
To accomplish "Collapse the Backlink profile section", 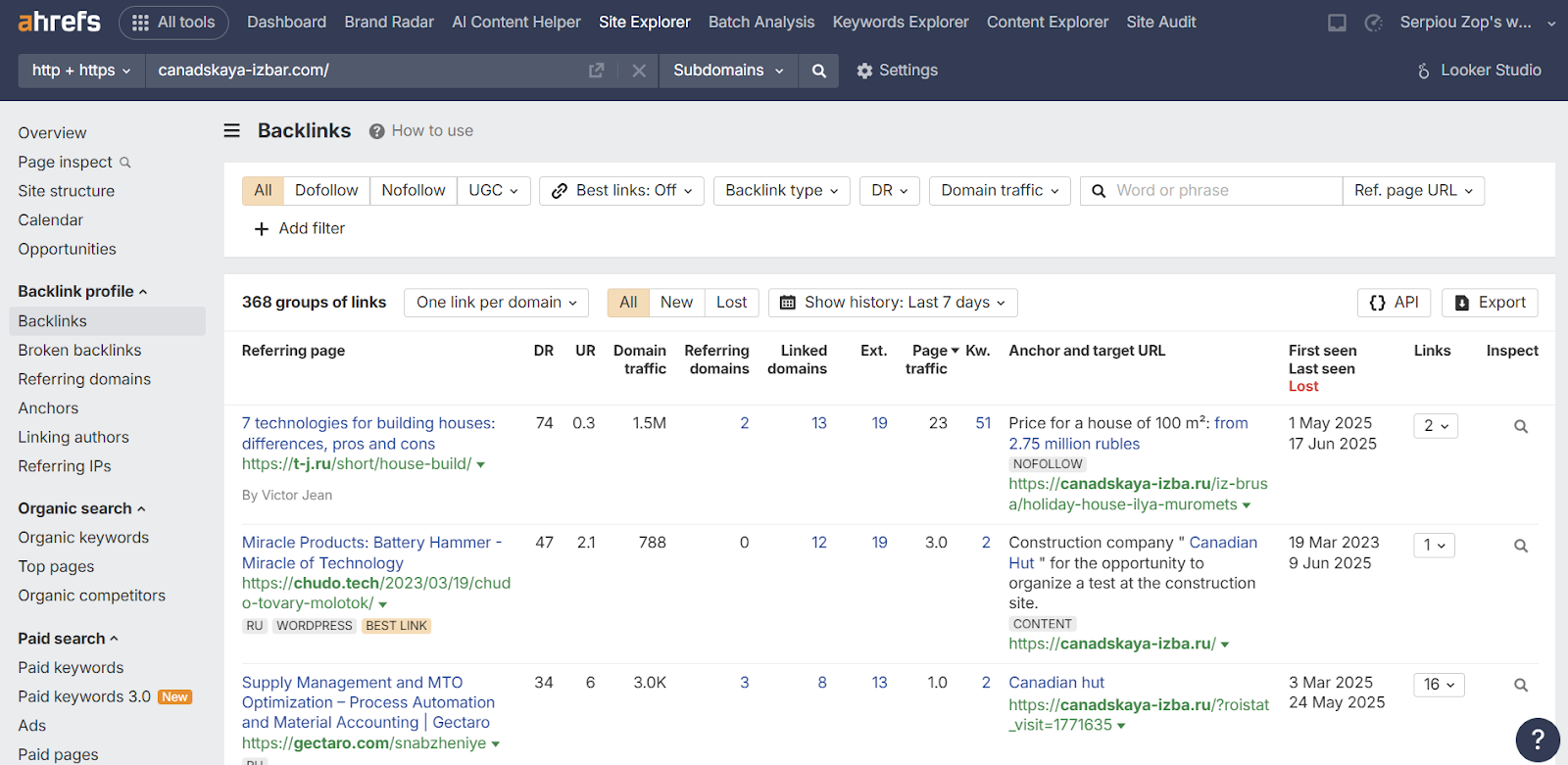I will point(82,292).
